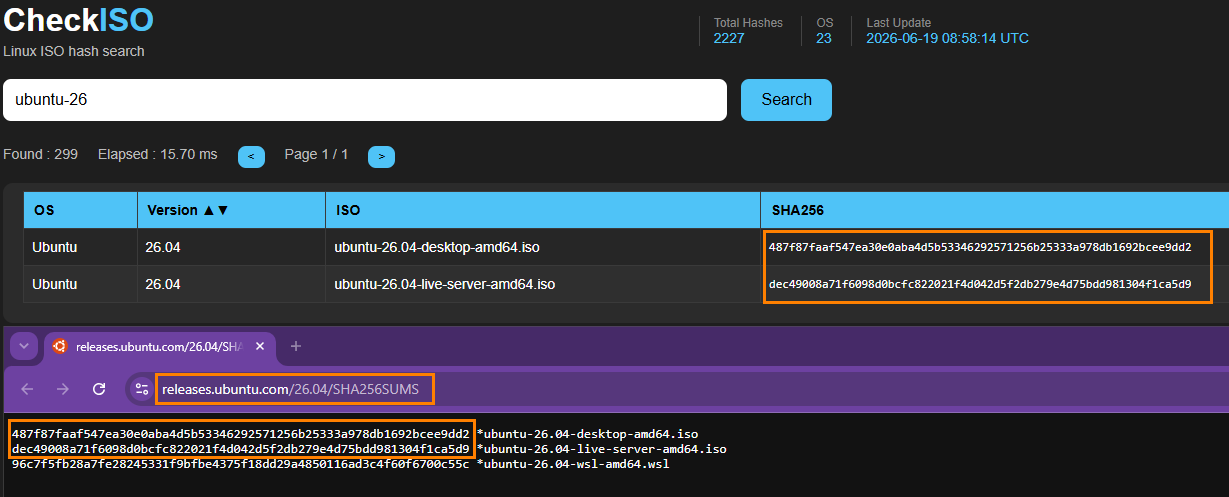Screen dimensions: 1229x497
Task: Click *ubuntu-26.04-desktop-amd64.iso in SHA256SUMS page
Action: pos(587,434)
